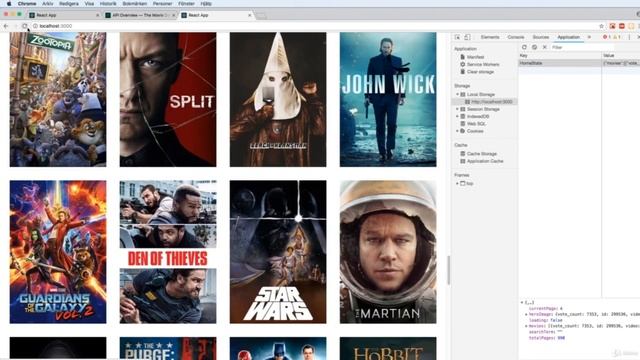Click the inspect element picker icon in DevTools
The height and width of the screenshot is (360, 640).
click(458, 37)
